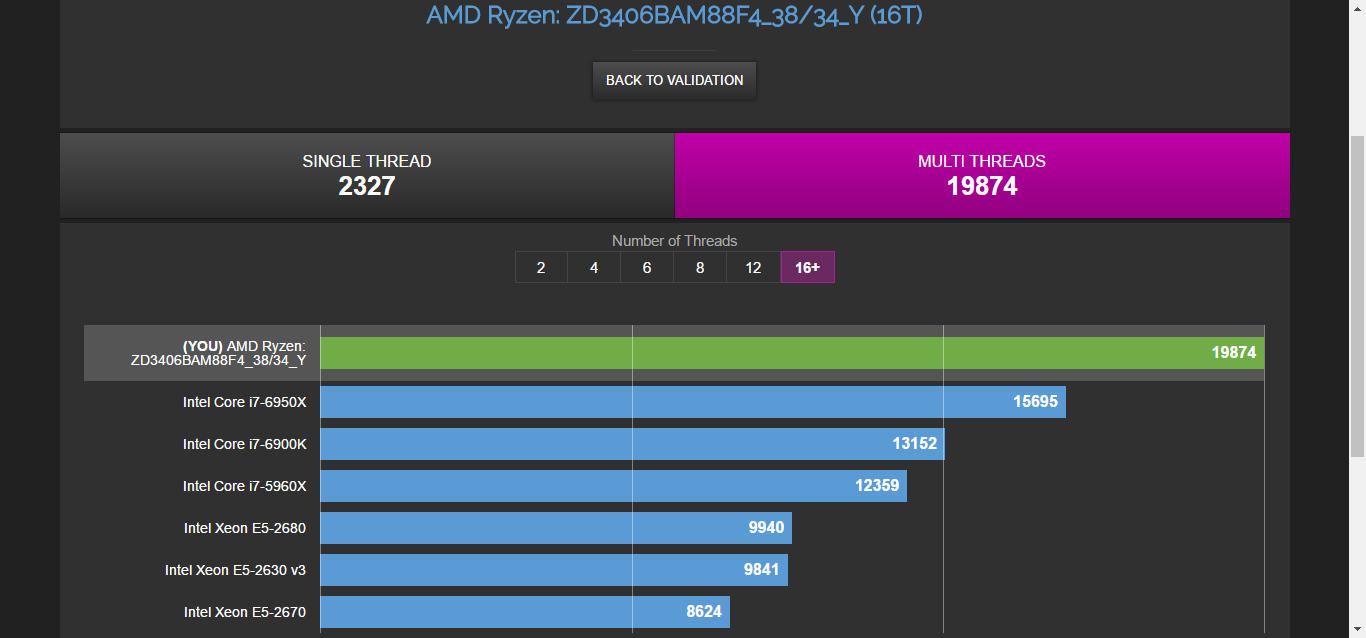Select the 'Intel Xeon E5-2670' label
Image resolution: width=1366 pixels, height=638 pixels.
point(245,612)
